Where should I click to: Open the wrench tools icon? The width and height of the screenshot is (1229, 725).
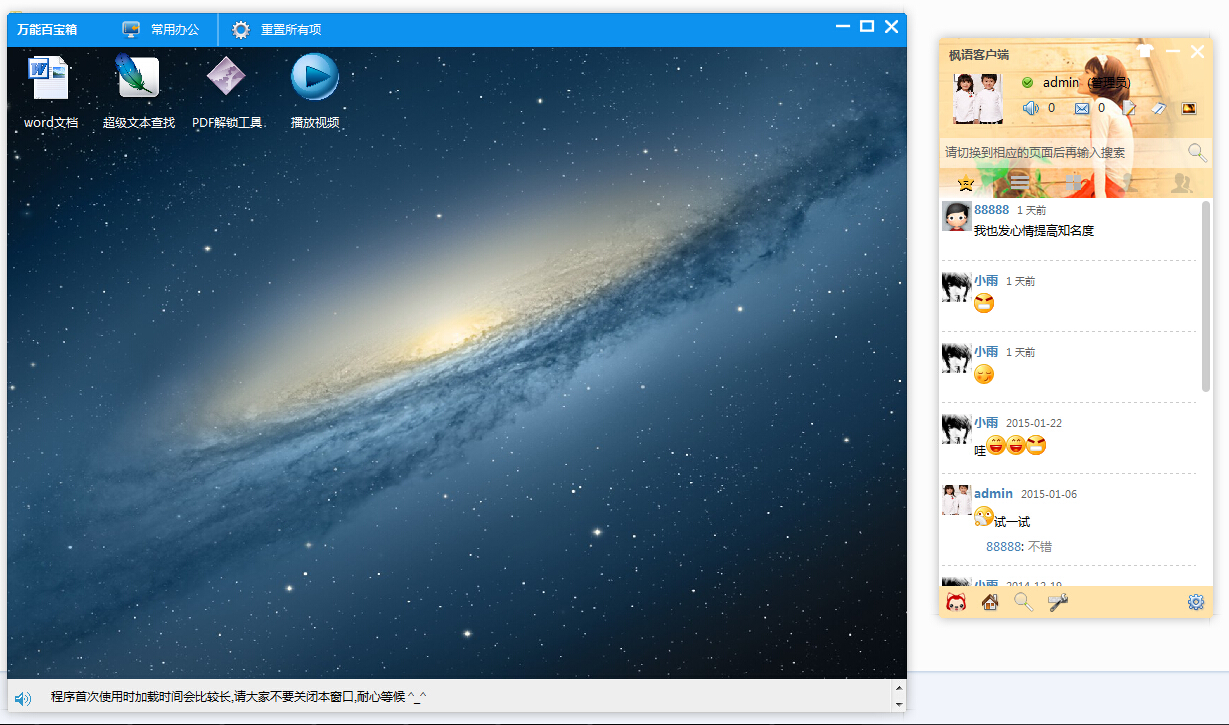pyautogui.click(x=1057, y=602)
